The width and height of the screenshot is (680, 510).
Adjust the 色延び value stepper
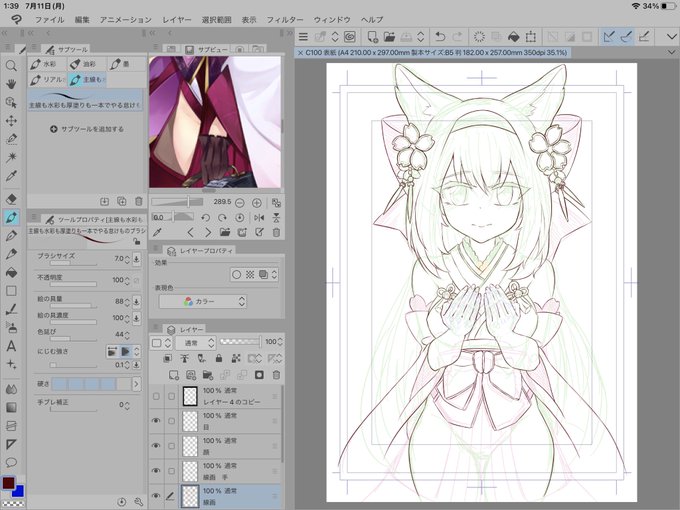127,335
